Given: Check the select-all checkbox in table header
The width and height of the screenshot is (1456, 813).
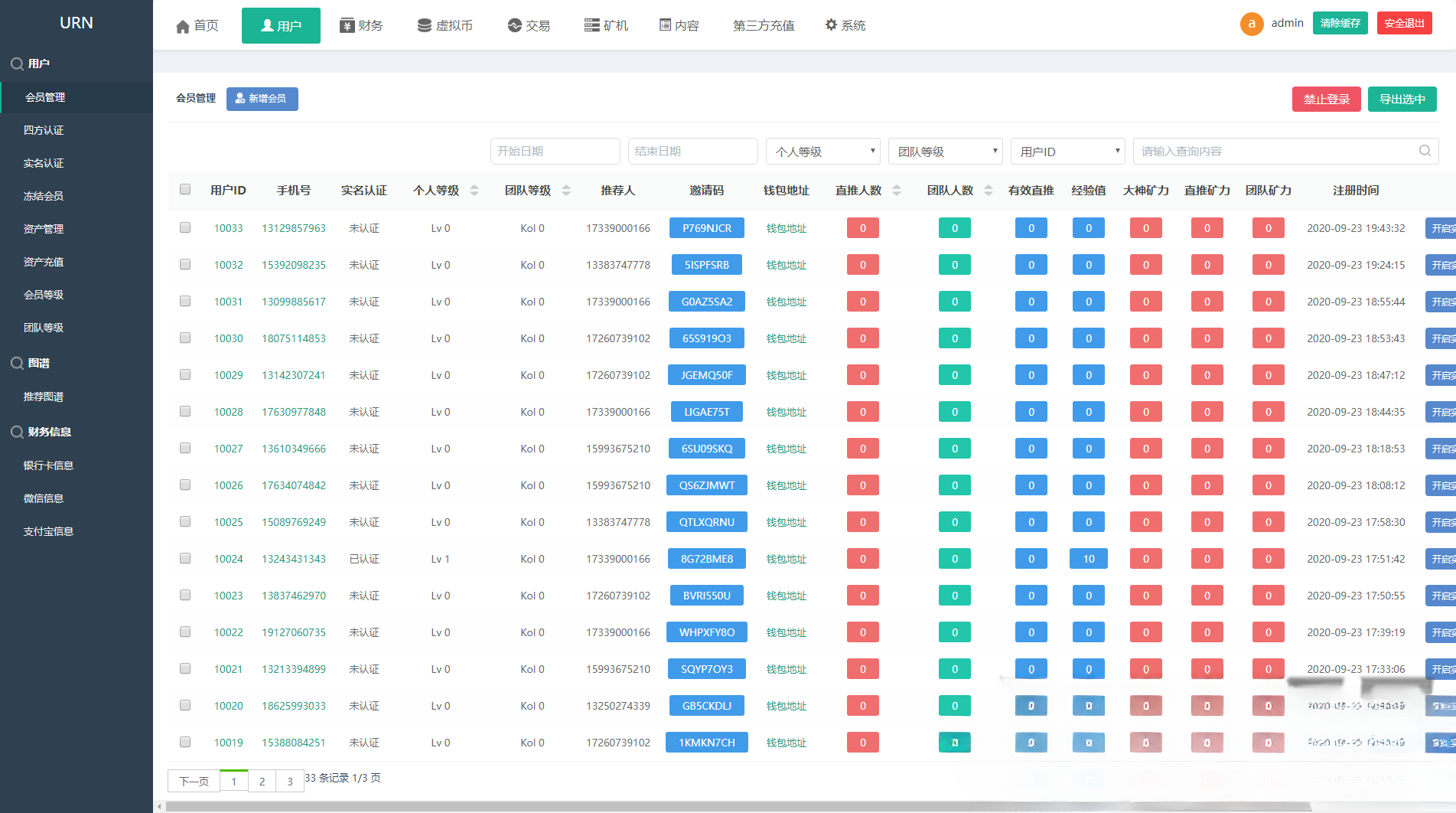Looking at the screenshot, I should 184,188.
